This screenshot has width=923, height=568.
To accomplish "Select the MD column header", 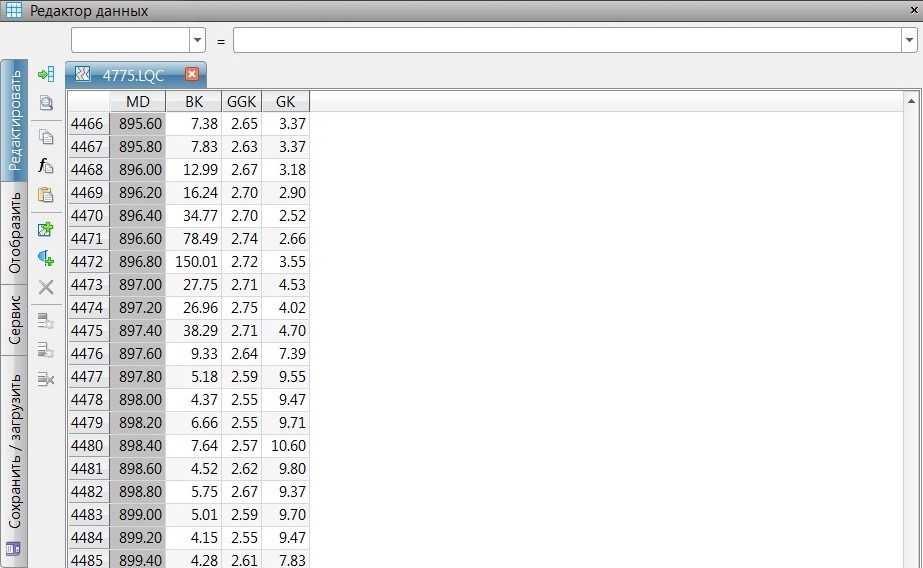I will coord(138,102).
